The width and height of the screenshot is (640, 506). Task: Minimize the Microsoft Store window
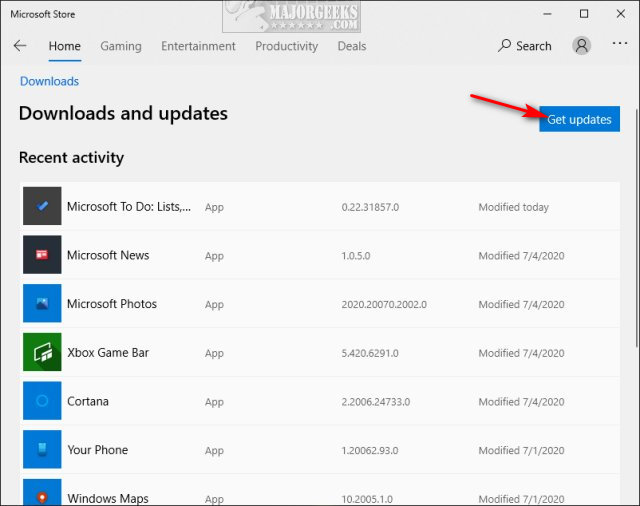(x=547, y=14)
